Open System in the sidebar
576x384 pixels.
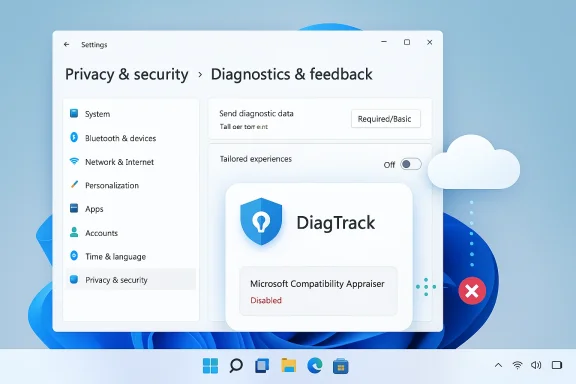pyautogui.click(x=130, y=114)
